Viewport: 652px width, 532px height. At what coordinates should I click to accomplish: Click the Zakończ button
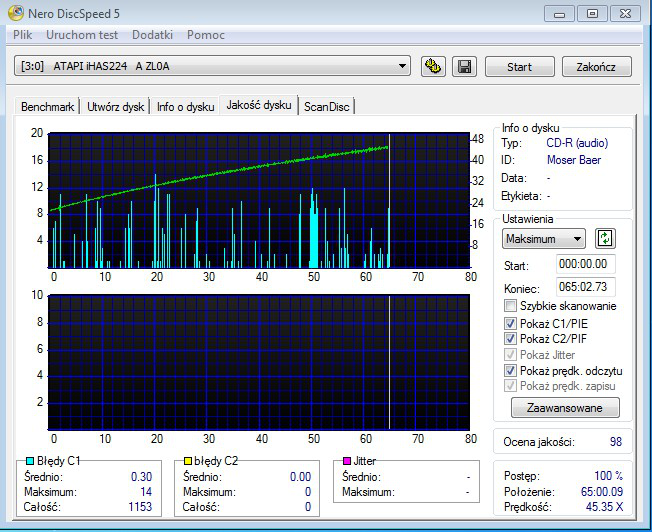(x=596, y=67)
